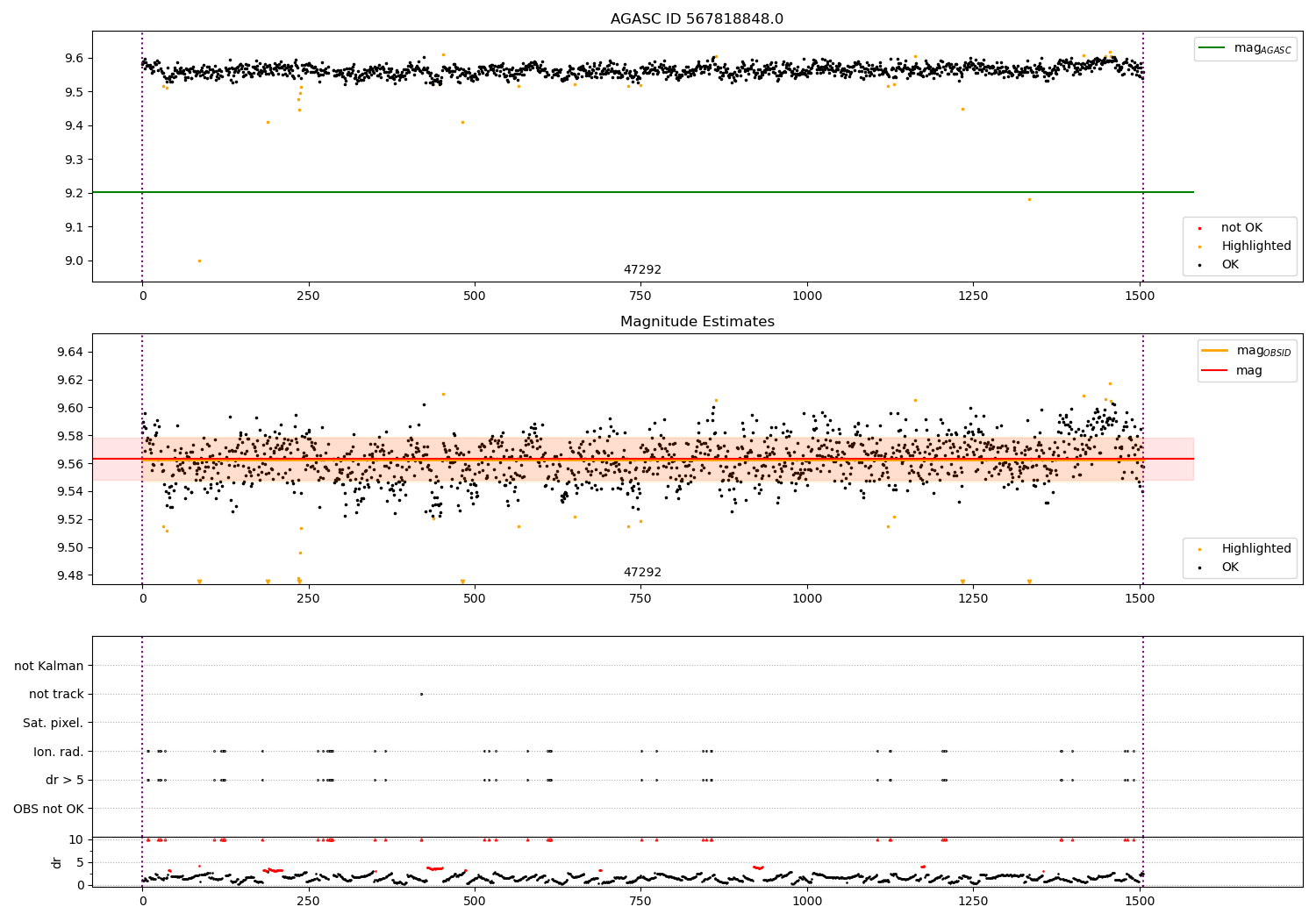
Task: Click the 10 tick on the dr axis
Action: pyautogui.click(x=77, y=839)
